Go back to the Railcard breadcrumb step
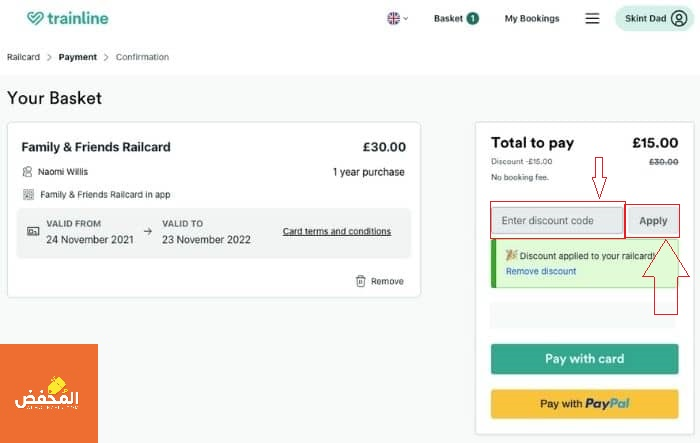 point(23,57)
